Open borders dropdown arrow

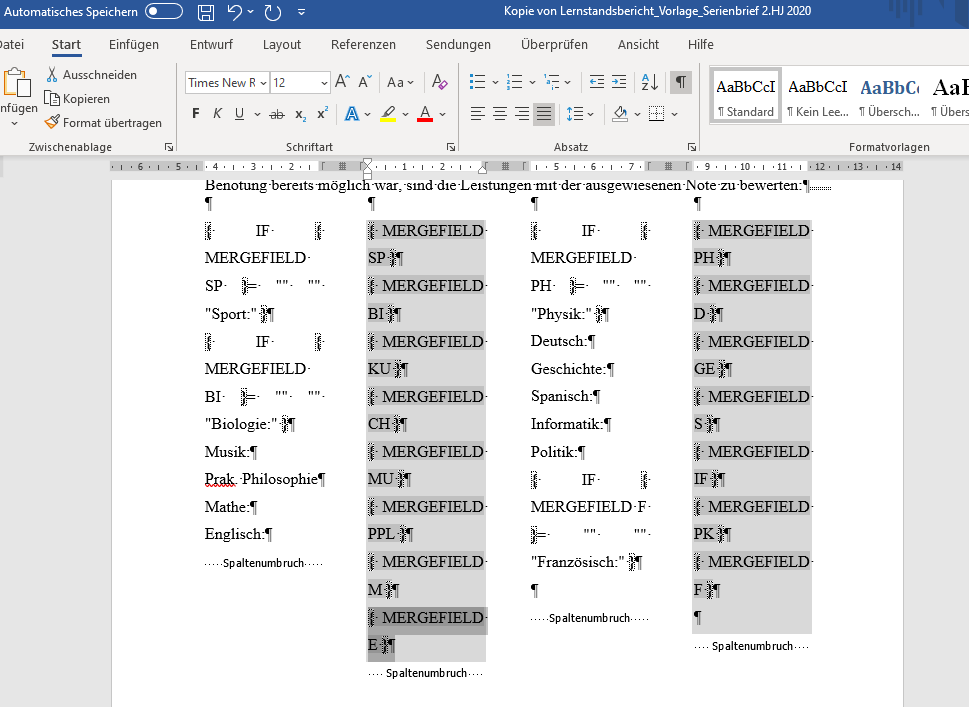click(x=674, y=114)
